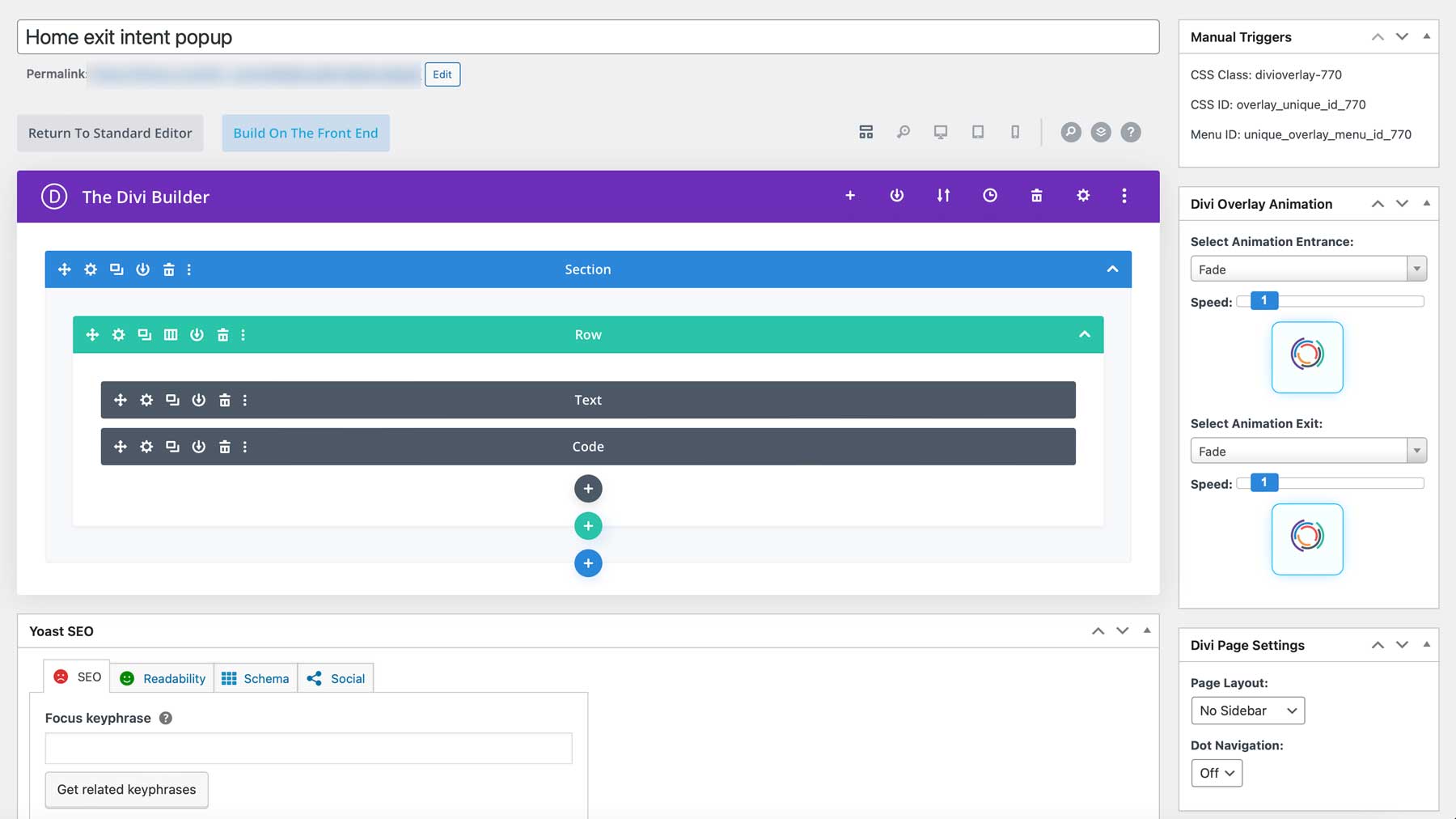
Task: Disable the Row via its power icon
Action: click(197, 334)
